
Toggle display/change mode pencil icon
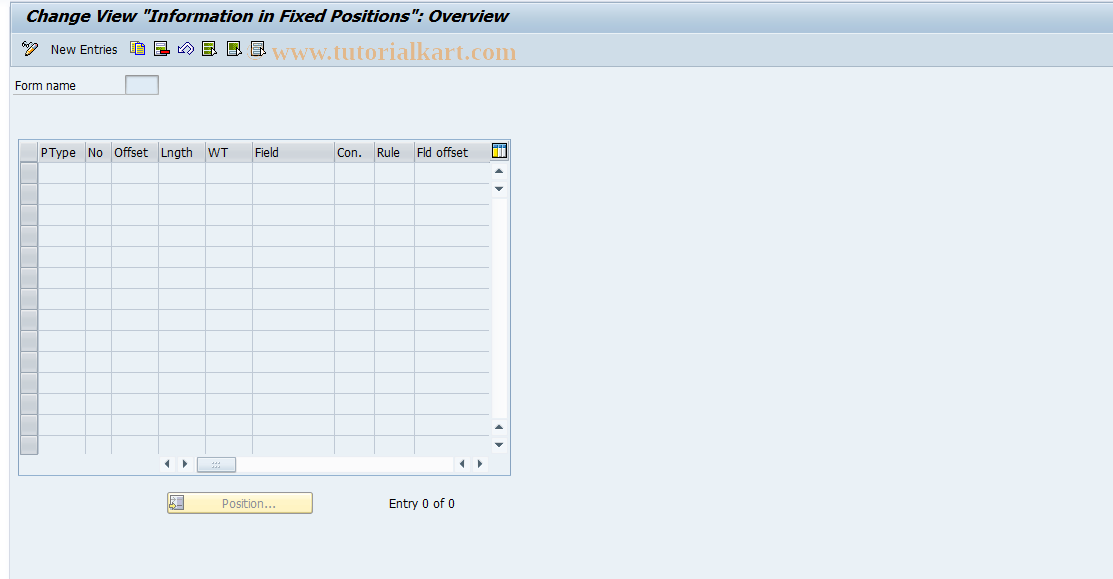[30, 49]
